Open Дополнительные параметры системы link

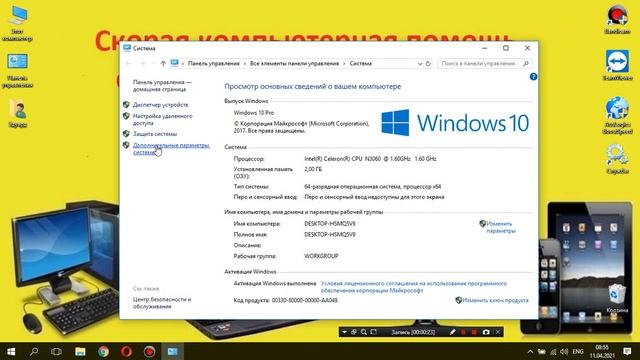[171, 149]
